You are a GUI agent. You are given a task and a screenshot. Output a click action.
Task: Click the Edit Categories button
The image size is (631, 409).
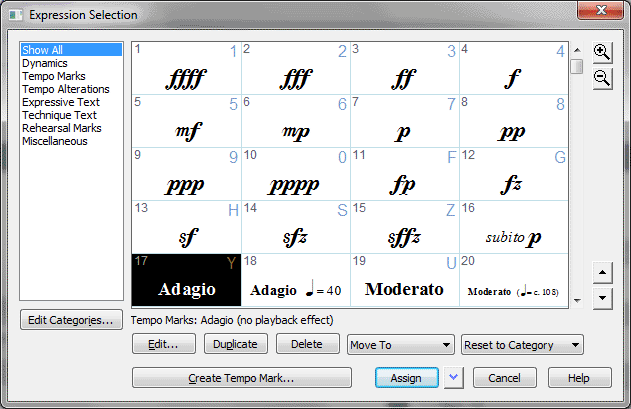[71, 320]
